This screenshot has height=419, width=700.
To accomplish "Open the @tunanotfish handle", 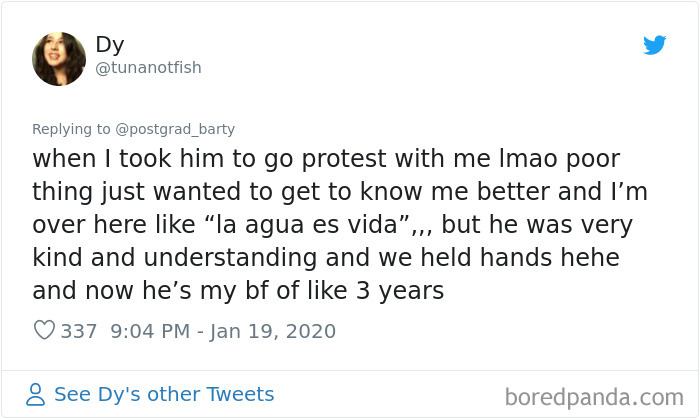I will [148, 68].
